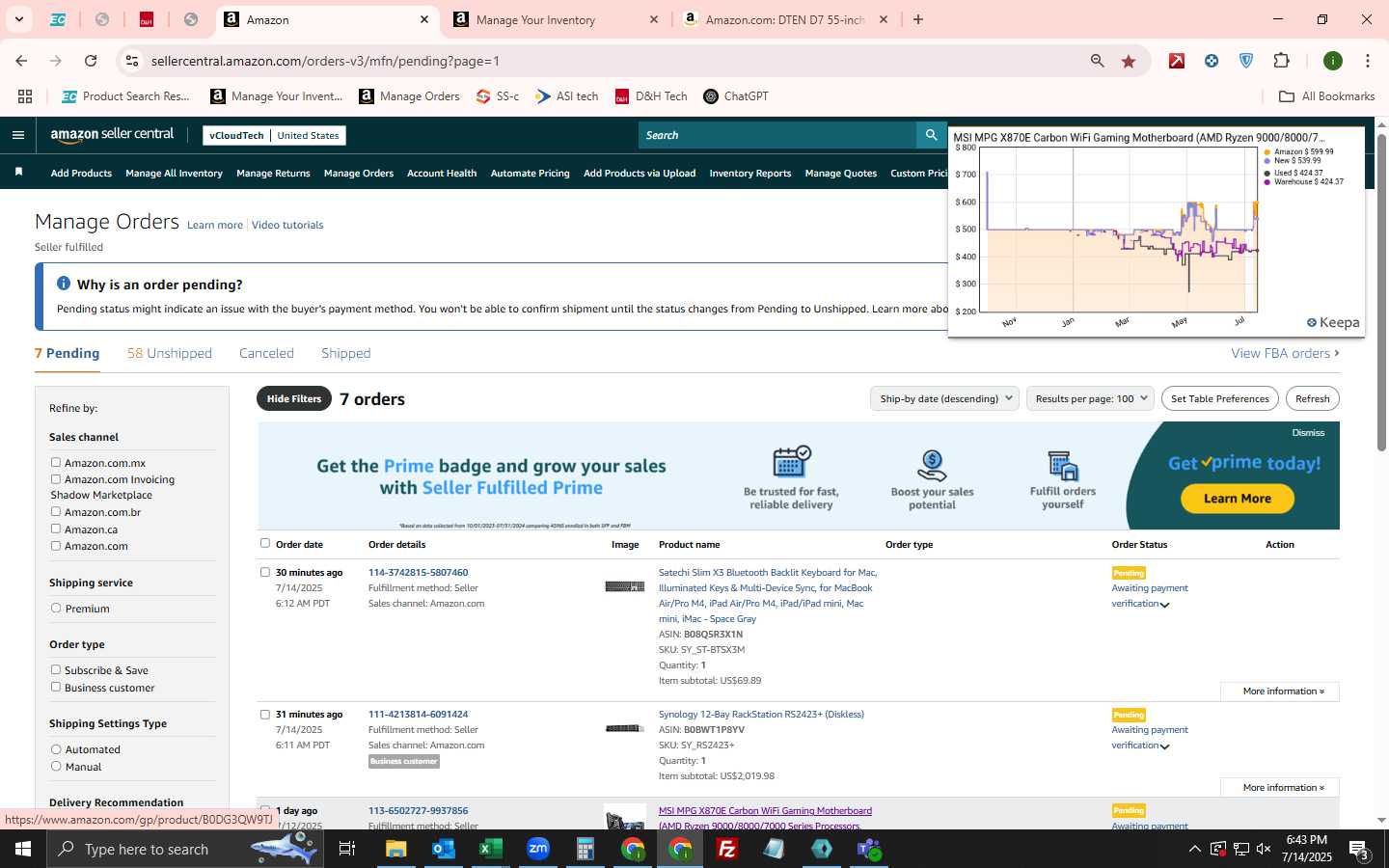The height and width of the screenshot is (868, 1389).
Task: Expand More information for Satechi order
Action: click(1280, 692)
